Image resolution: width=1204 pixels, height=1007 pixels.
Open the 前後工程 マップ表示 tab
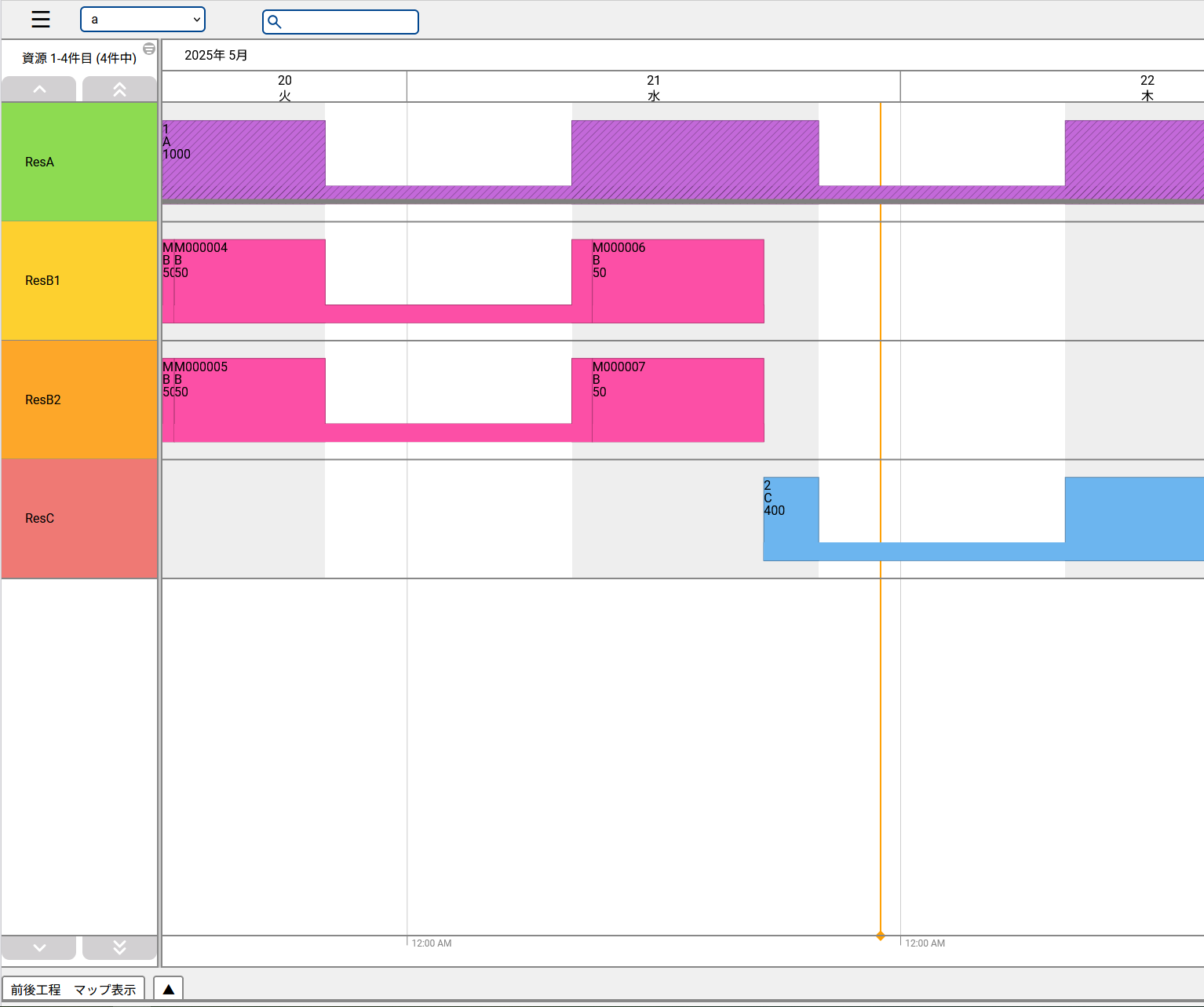pos(74,990)
